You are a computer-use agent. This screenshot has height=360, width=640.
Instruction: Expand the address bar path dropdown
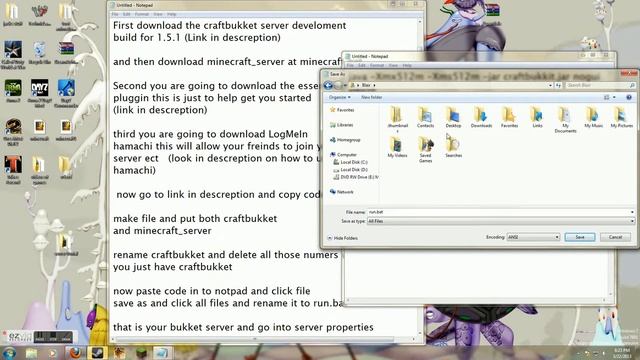[x=550, y=85]
